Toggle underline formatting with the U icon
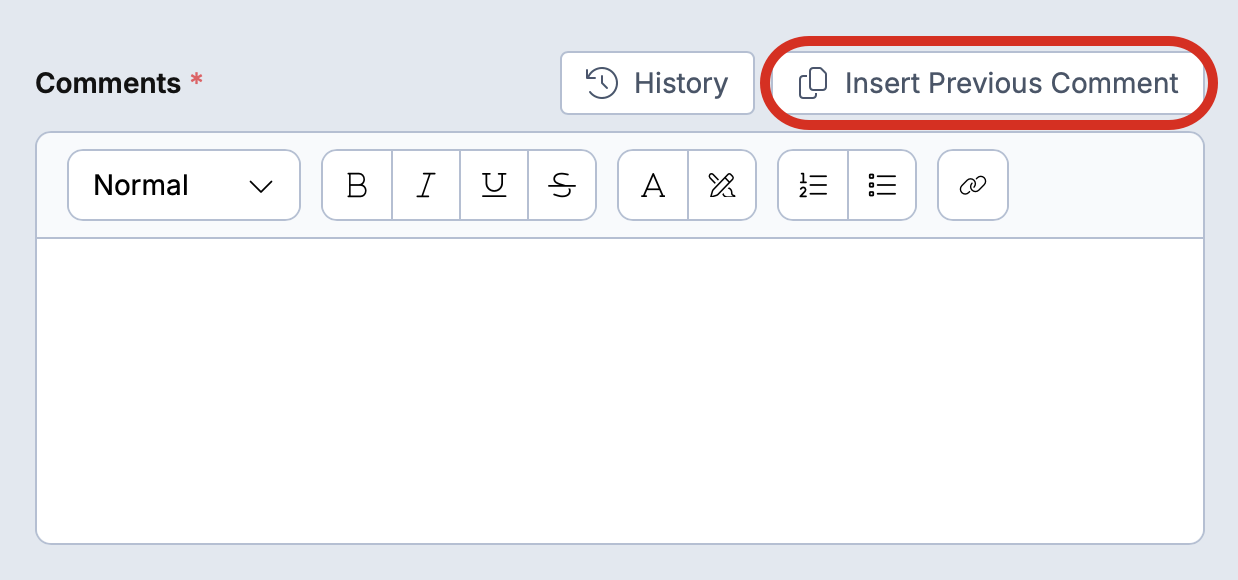The image size is (1238, 580). coord(494,185)
